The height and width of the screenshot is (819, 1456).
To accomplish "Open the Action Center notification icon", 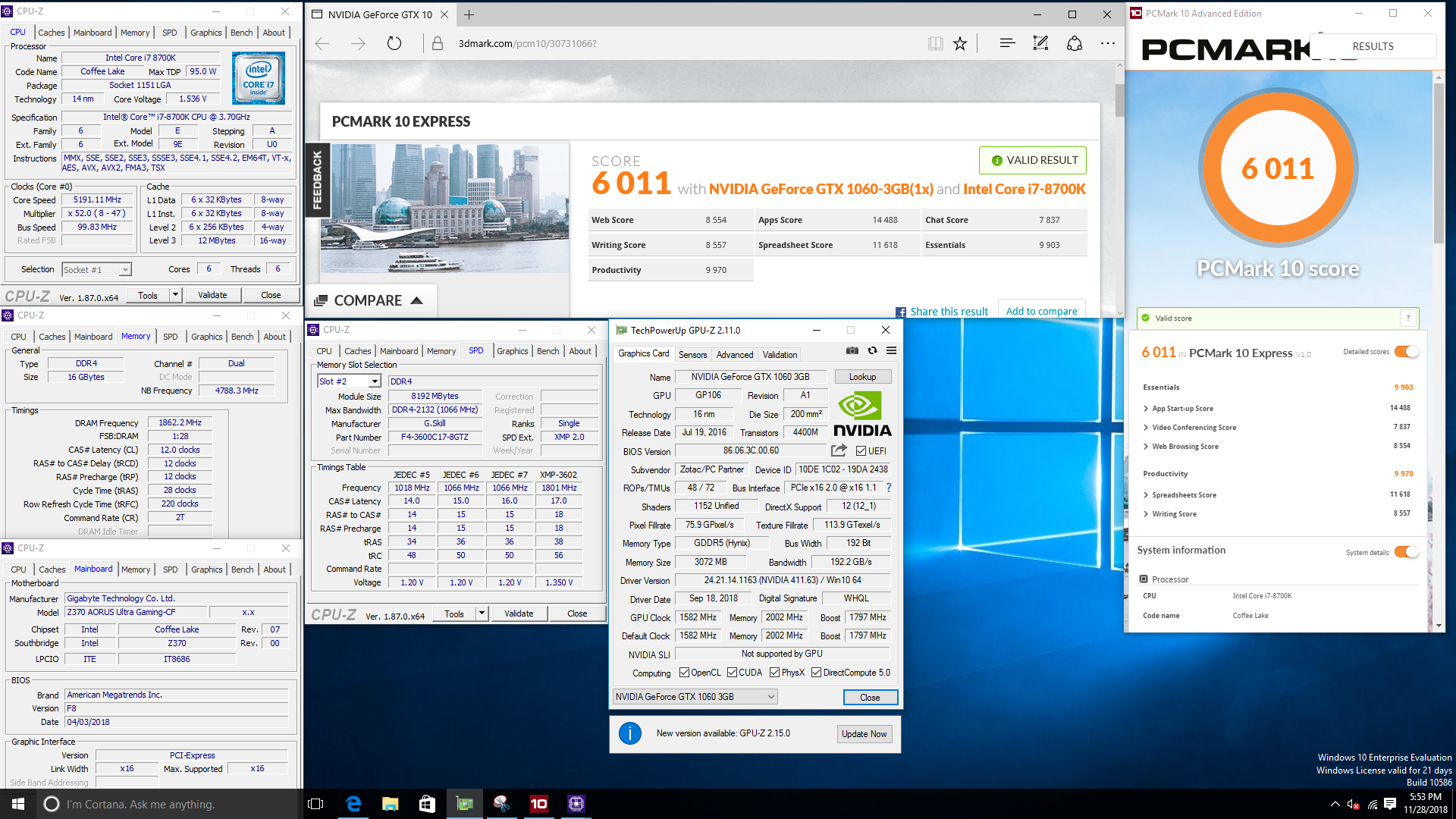I will (1390, 804).
